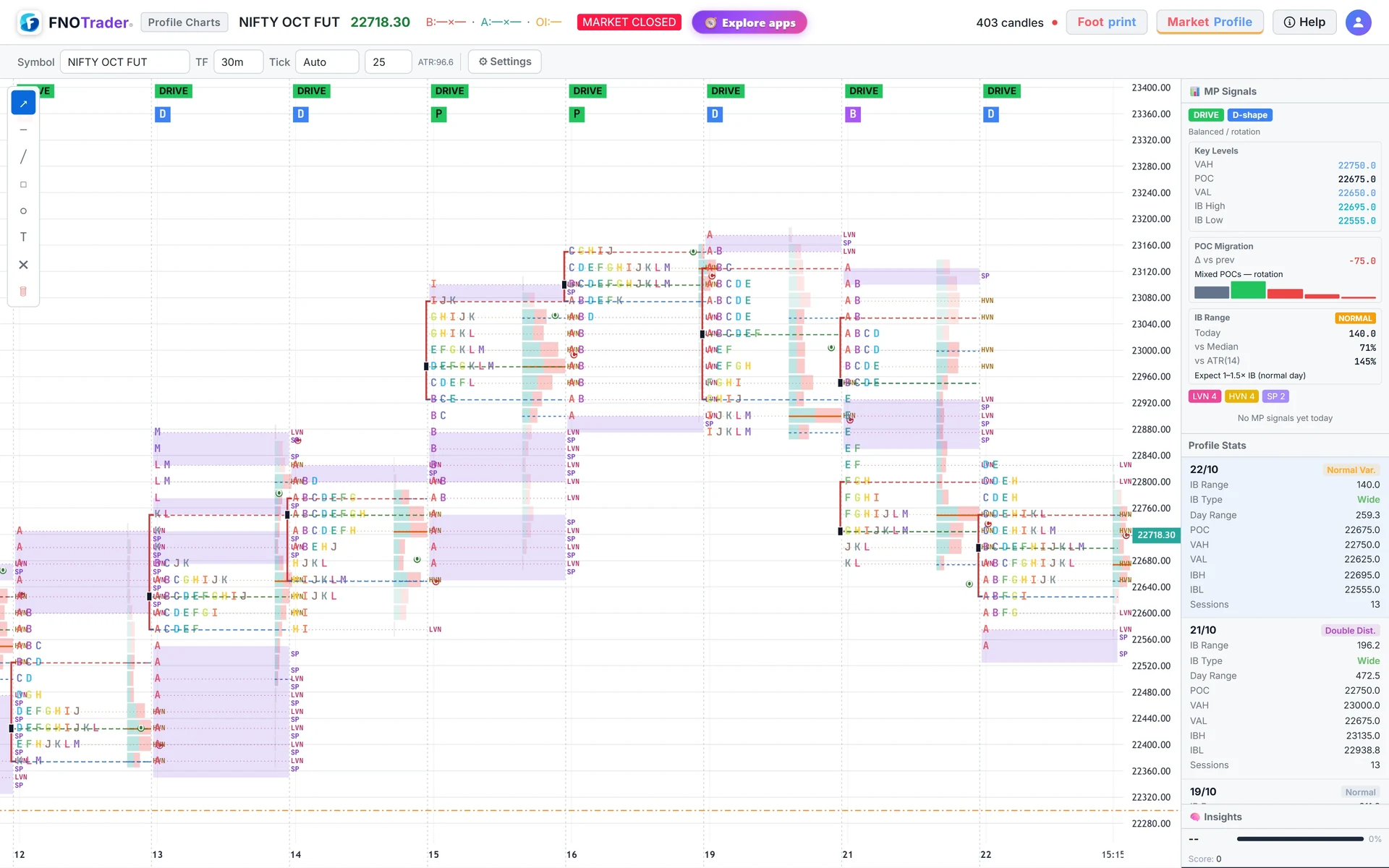Switch to Foot print view

pos(1107,22)
